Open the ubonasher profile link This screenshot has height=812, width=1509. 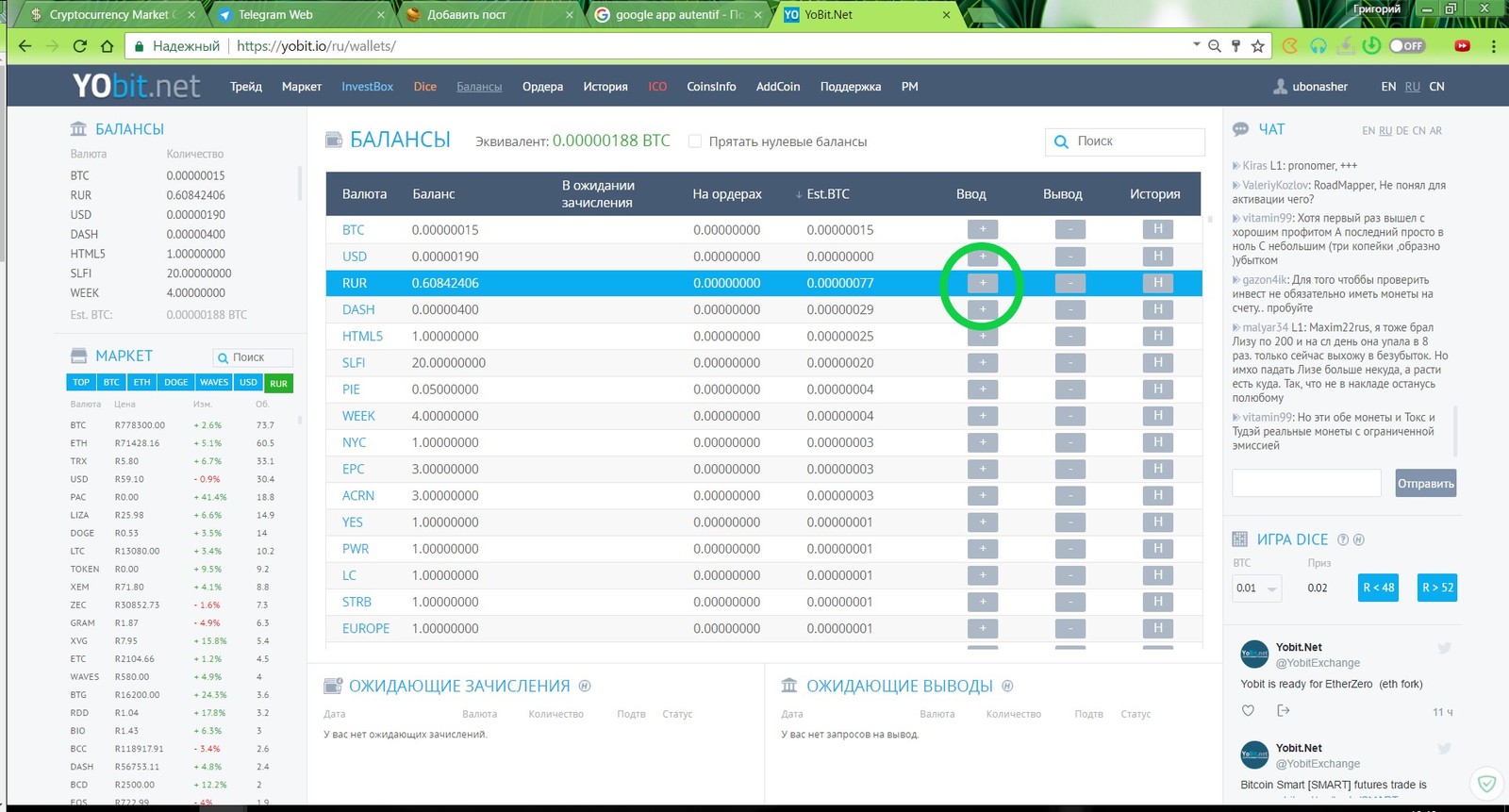click(1311, 86)
